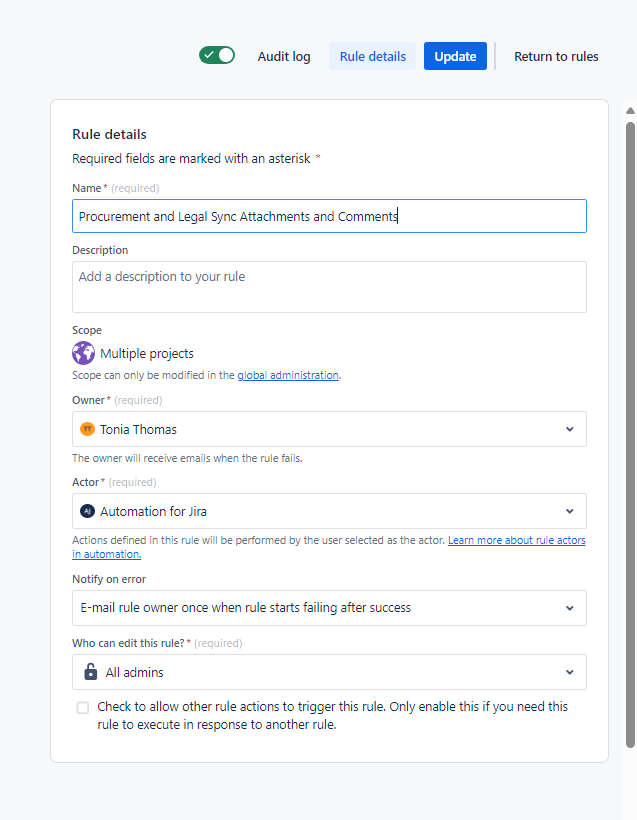Click into the rule Name field
637x820 pixels.
pos(329,216)
